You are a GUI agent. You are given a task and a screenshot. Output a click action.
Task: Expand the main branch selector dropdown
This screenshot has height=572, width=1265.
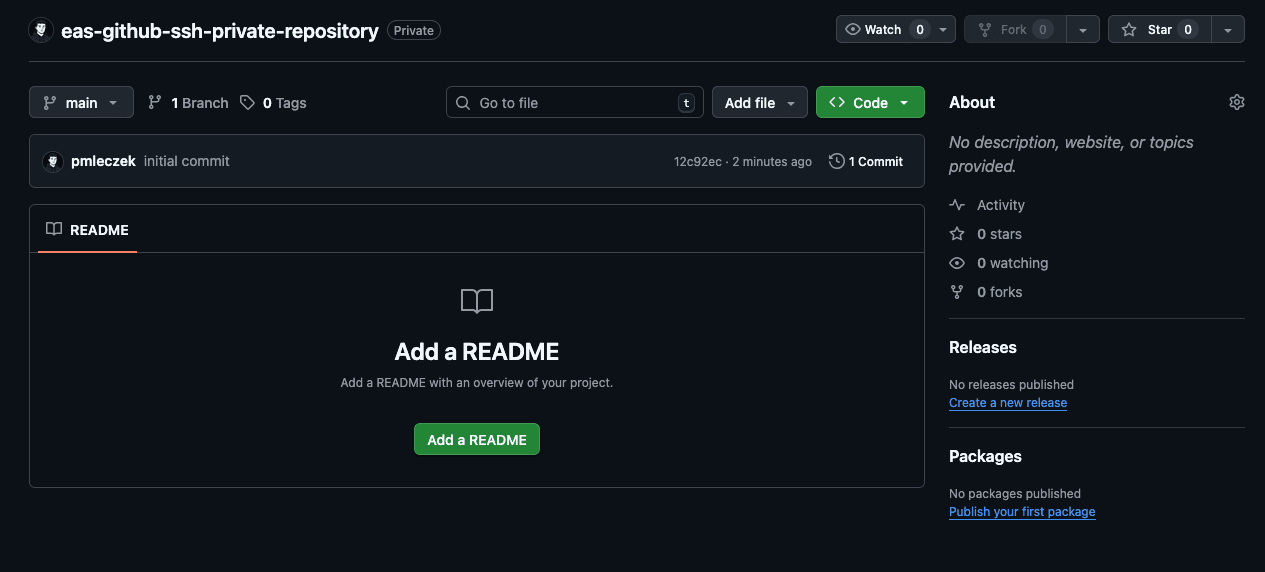click(x=81, y=103)
